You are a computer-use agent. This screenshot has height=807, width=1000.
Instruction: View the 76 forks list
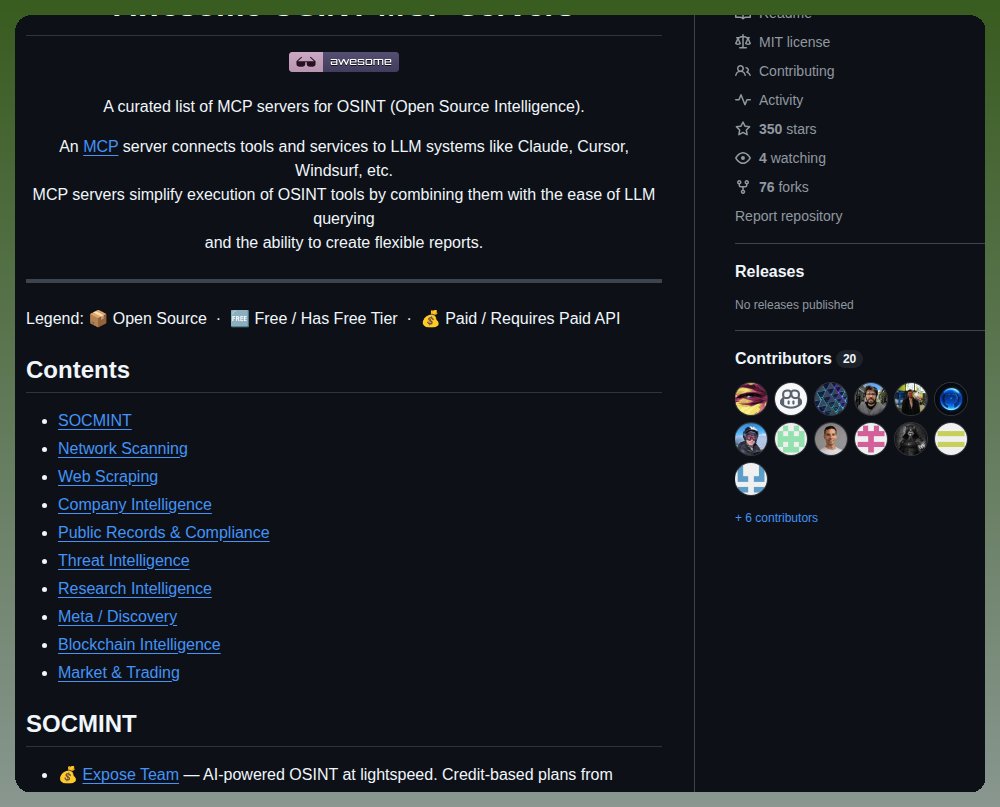coord(784,187)
